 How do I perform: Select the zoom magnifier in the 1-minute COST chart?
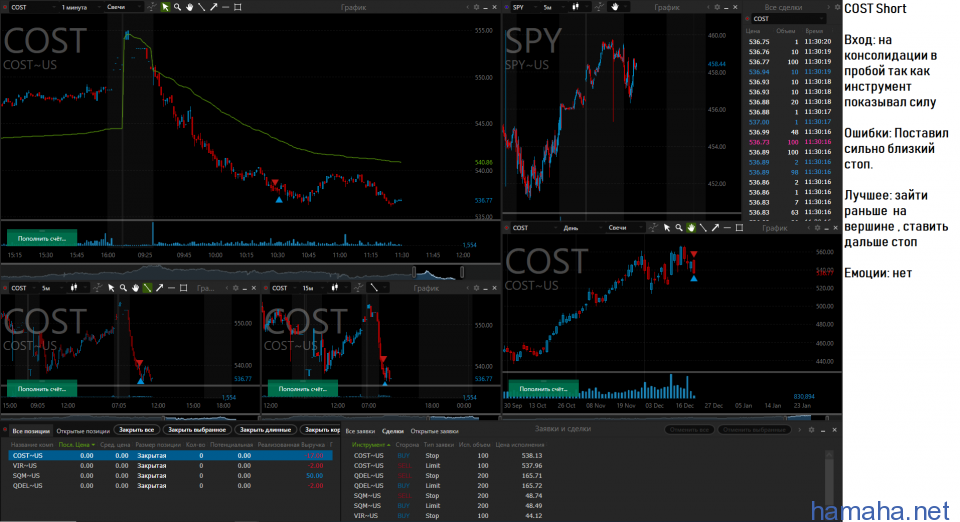tap(178, 7)
